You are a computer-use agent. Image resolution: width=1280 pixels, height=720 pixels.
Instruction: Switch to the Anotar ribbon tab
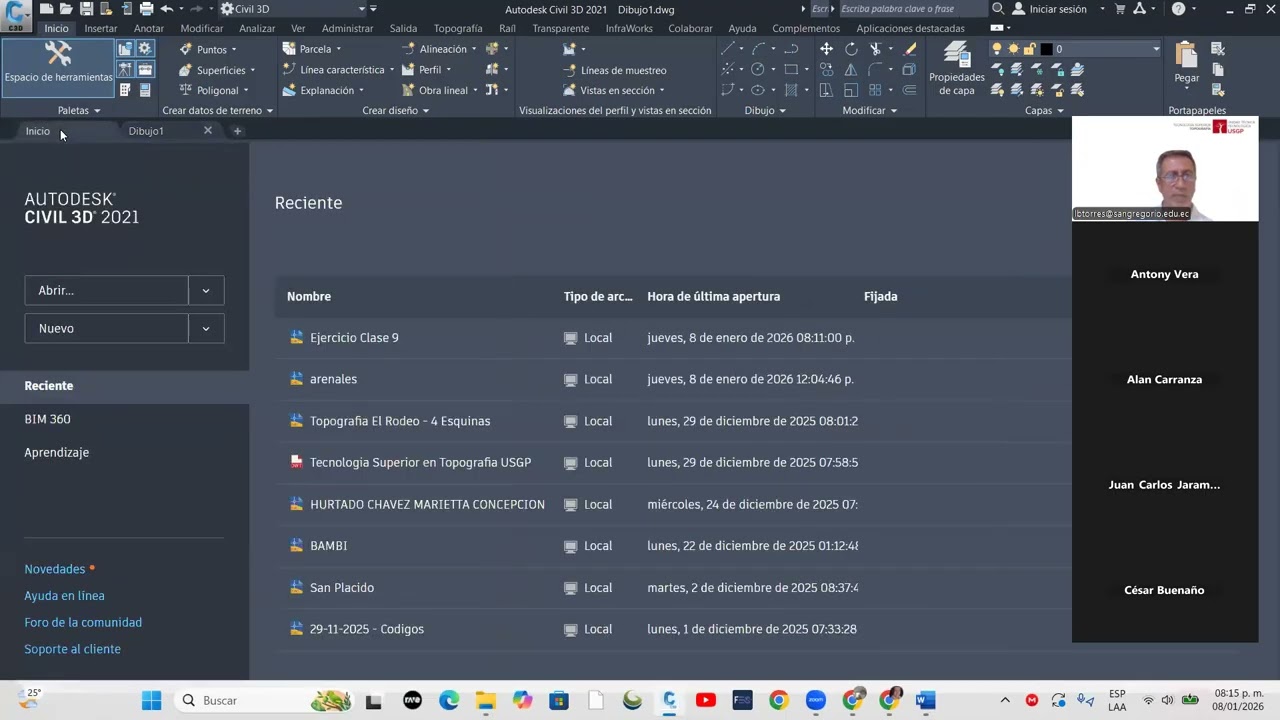[149, 28]
